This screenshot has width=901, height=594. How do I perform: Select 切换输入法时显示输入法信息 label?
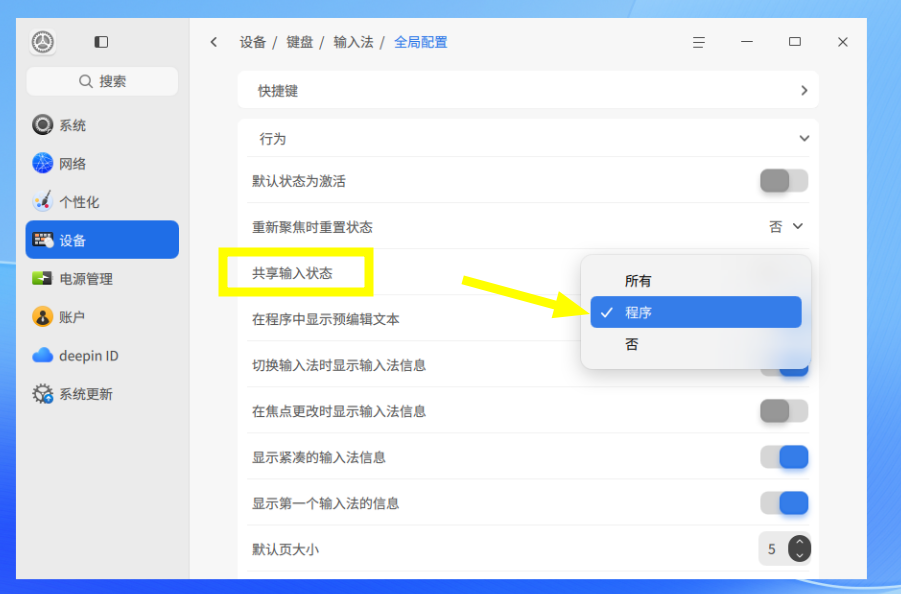pyautogui.click(x=339, y=365)
